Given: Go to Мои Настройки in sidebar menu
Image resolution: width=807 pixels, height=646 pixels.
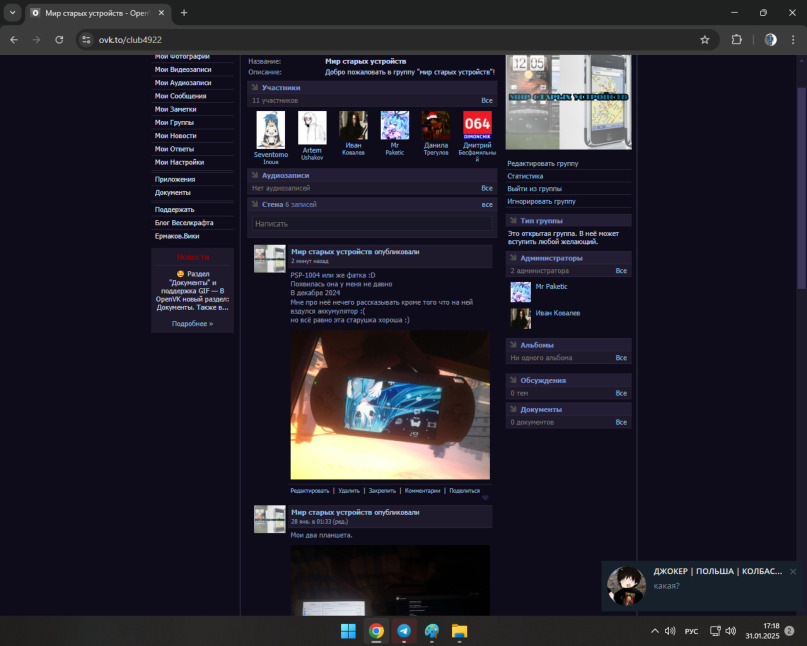Looking at the screenshot, I should click(179, 162).
